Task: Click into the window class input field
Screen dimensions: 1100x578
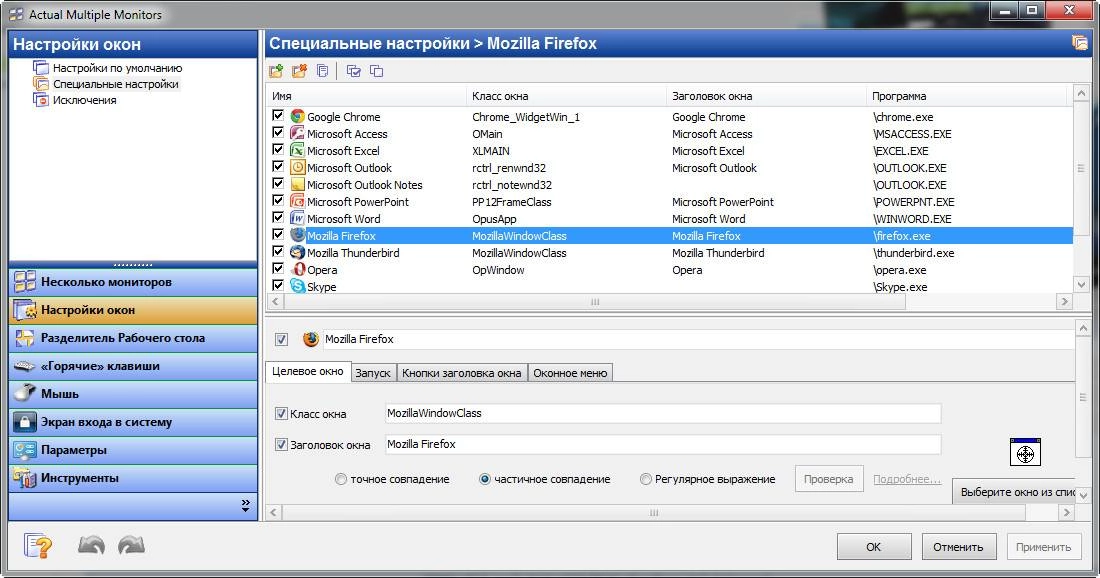Action: coord(663,413)
